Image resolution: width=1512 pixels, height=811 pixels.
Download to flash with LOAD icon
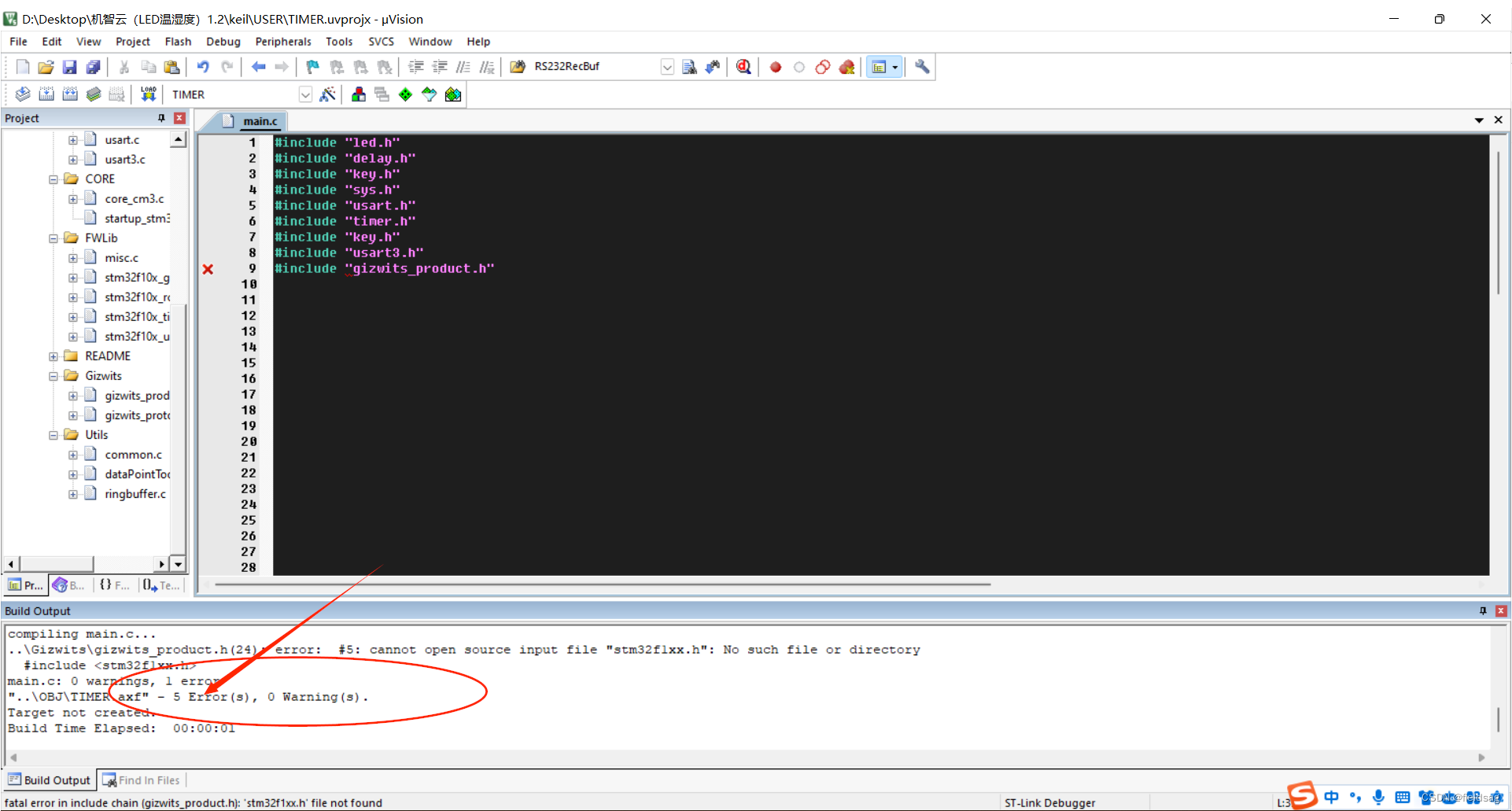click(148, 94)
